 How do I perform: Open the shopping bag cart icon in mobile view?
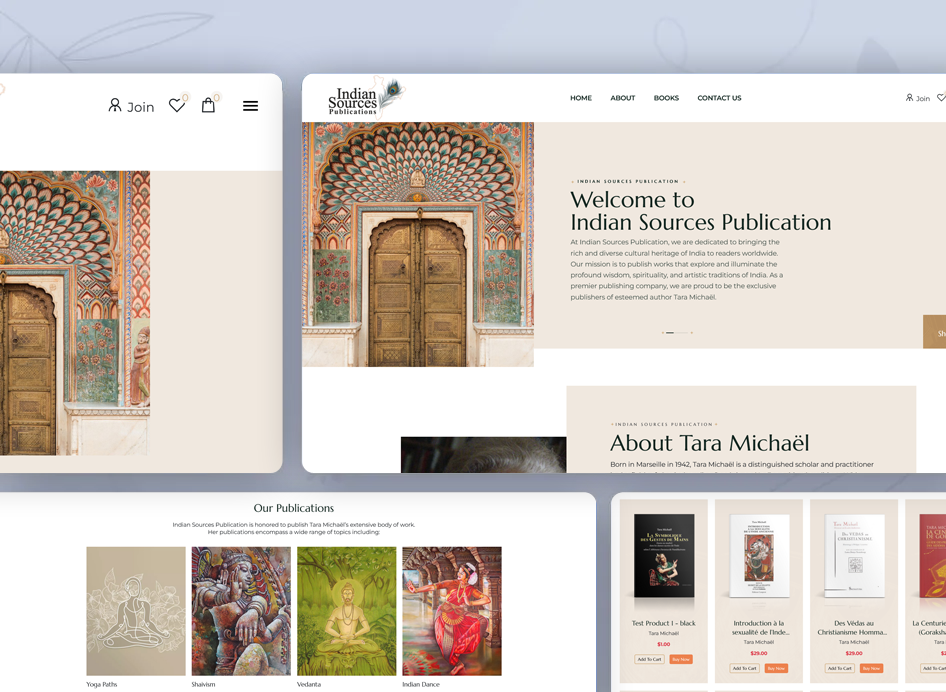point(208,106)
